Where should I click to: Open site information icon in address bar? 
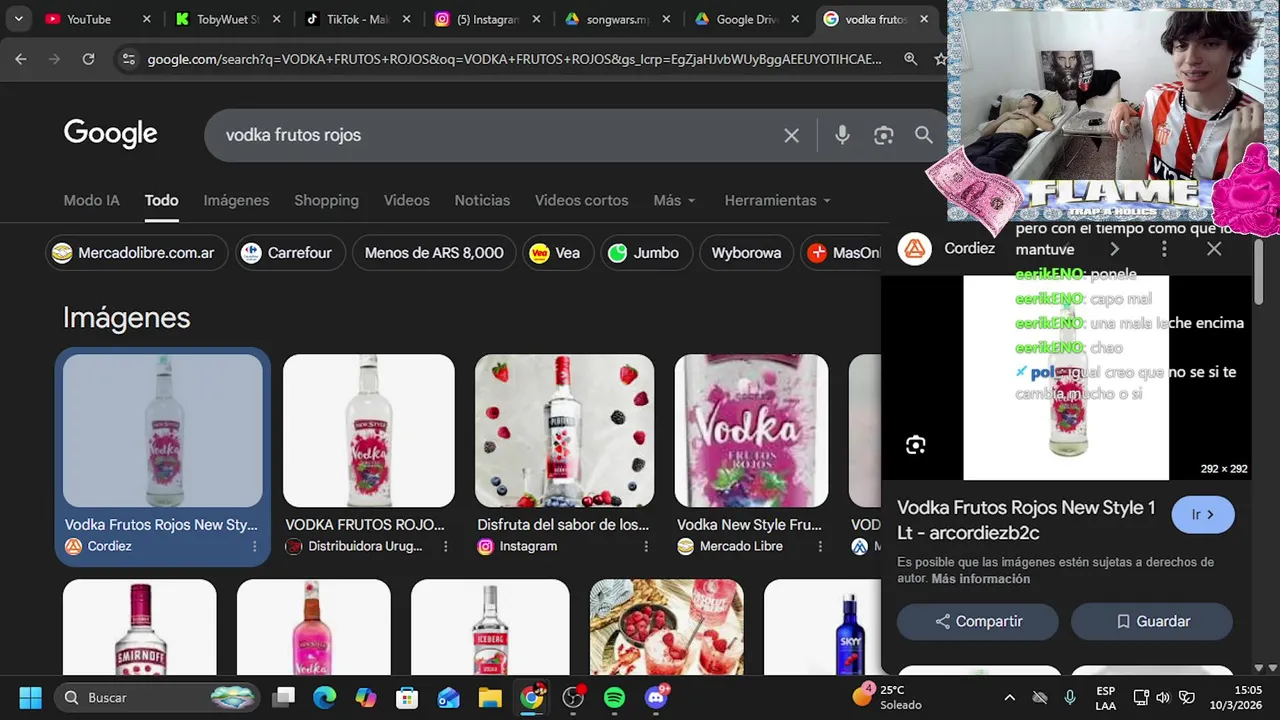coord(128,59)
